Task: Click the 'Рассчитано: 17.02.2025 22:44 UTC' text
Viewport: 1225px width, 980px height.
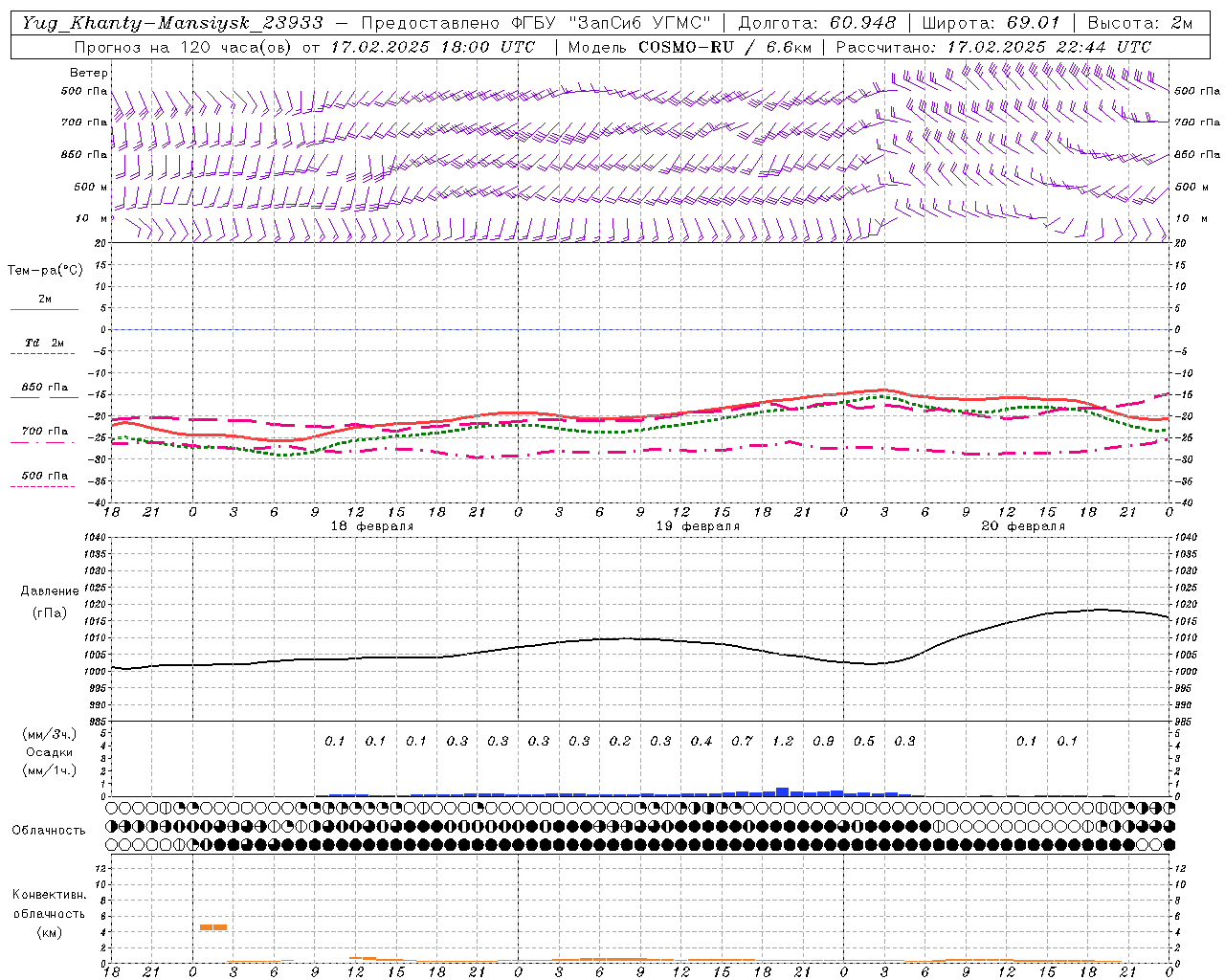Action: [x=993, y=47]
